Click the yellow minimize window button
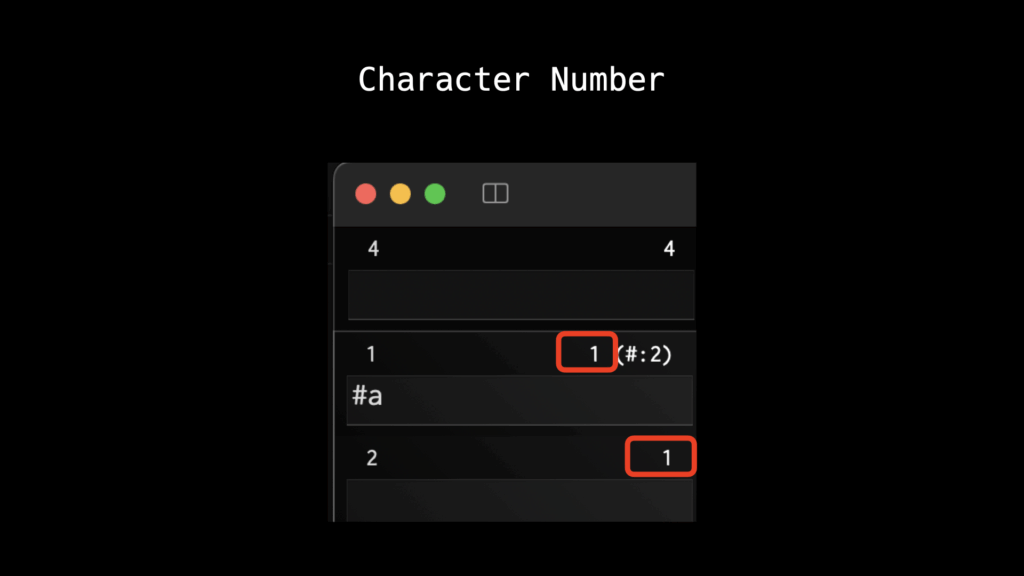 (400, 194)
